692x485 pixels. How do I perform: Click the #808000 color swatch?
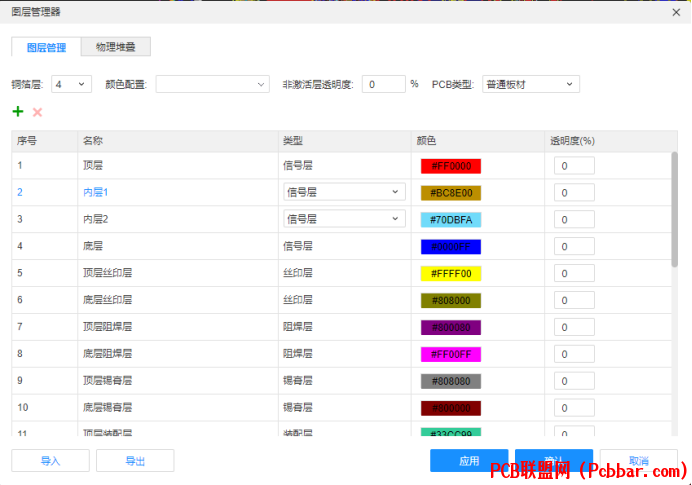point(451,301)
